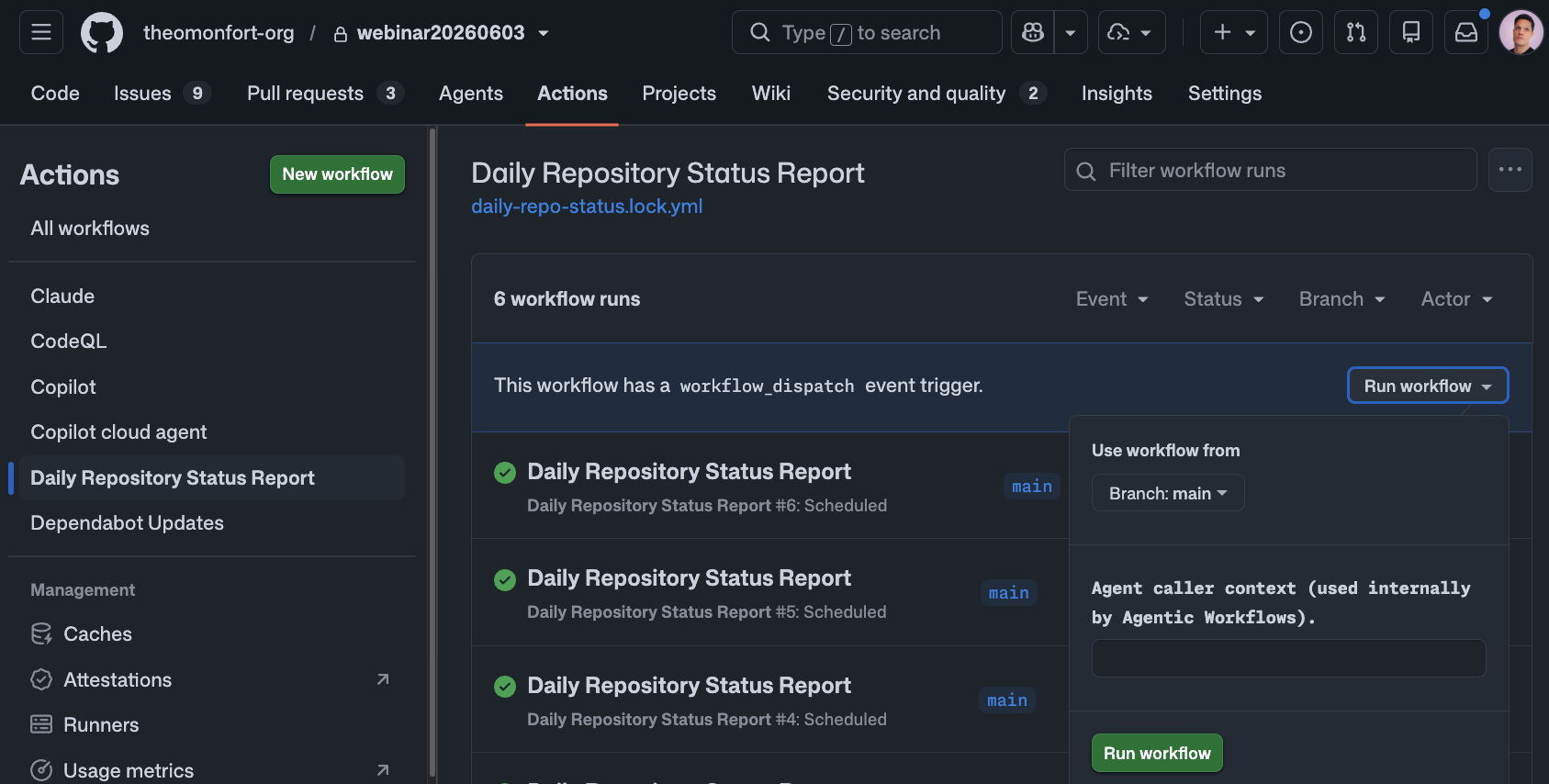Open the create new plus dropdown

click(1234, 32)
